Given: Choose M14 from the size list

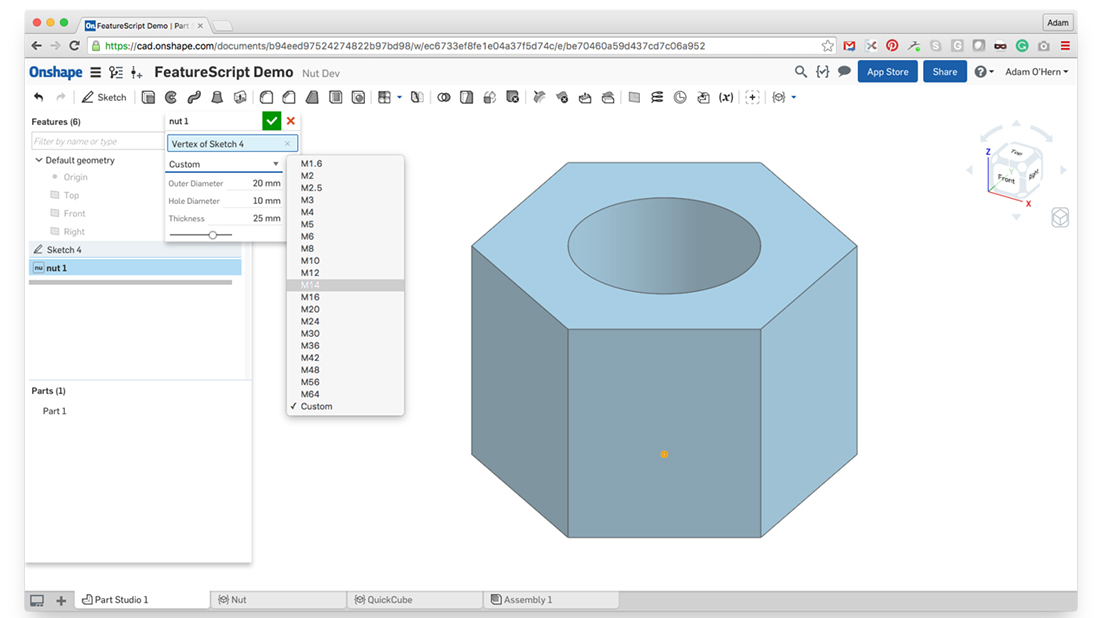Looking at the screenshot, I should tap(310, 285).
